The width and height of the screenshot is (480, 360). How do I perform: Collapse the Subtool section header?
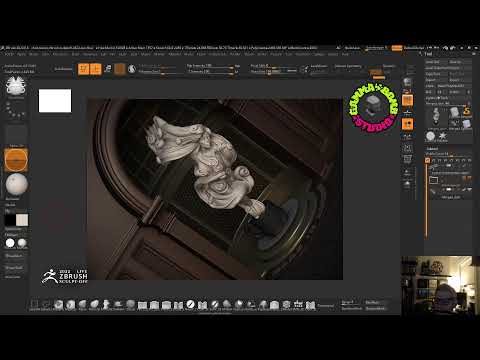(x=432, y=149)
